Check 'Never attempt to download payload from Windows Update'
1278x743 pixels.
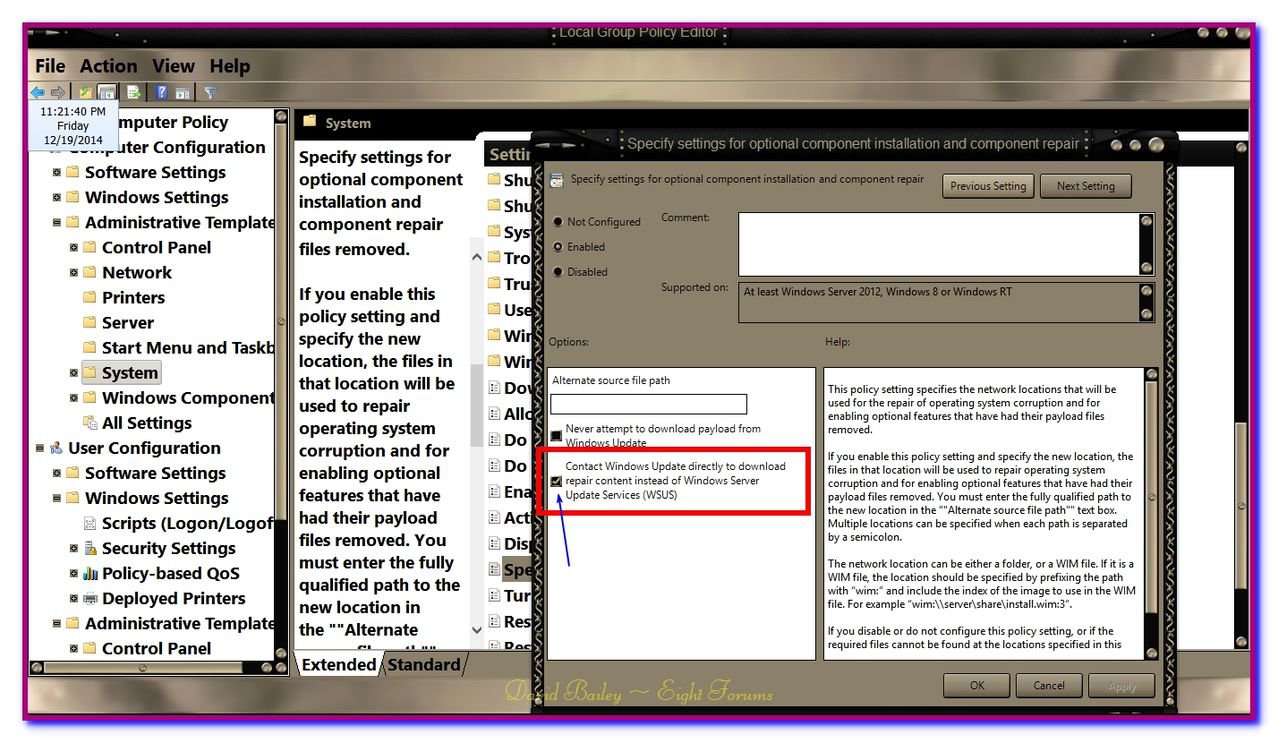[556, 436]
